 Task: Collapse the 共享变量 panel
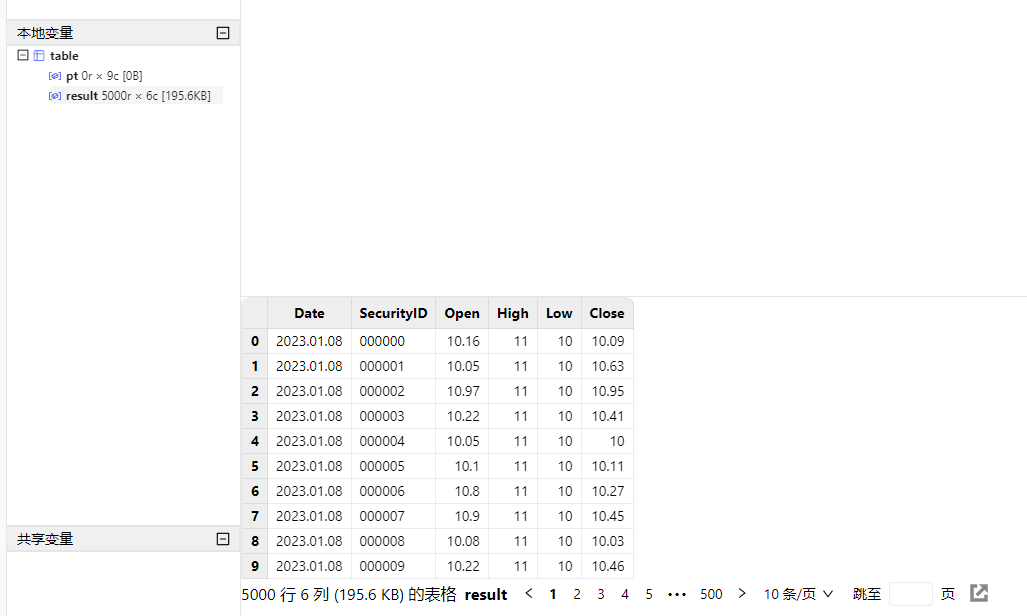tap(223, 539)
